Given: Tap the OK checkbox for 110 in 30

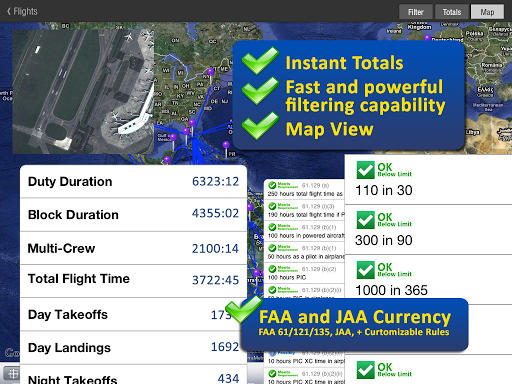Looking at the screenshot, I should [365, 170].
